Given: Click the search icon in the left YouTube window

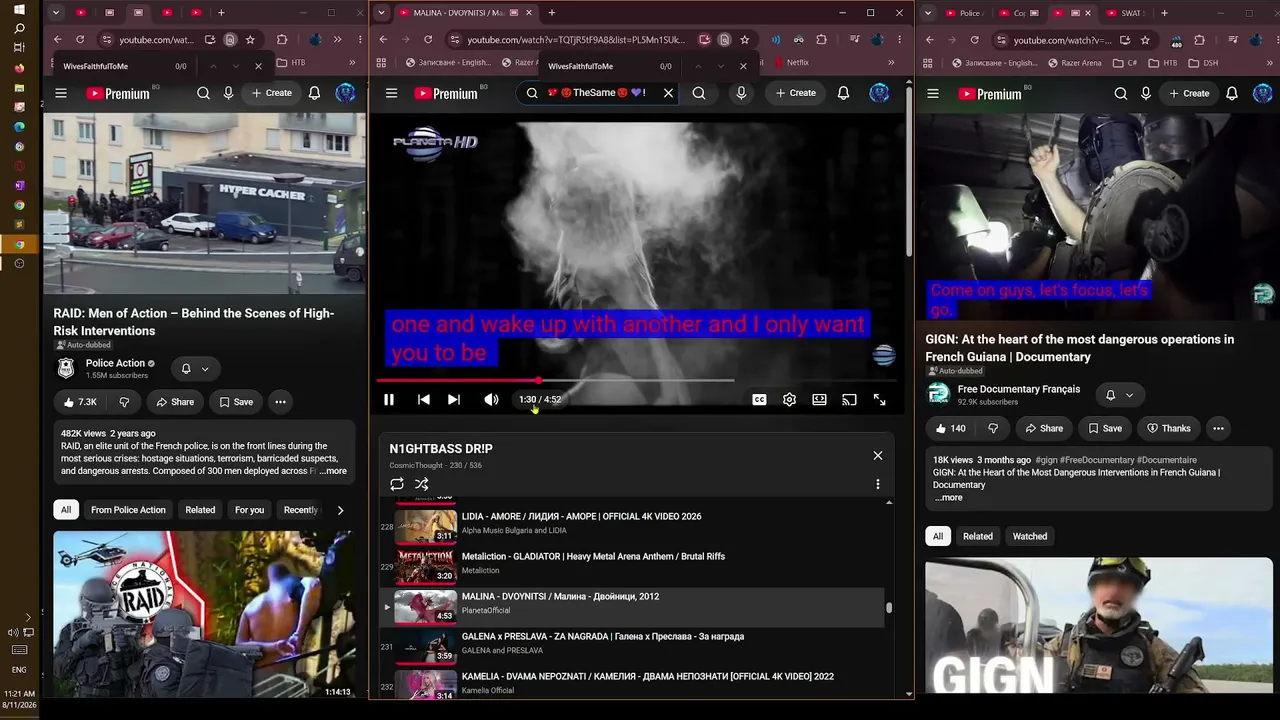Looking at the screenshot, I should [x=203, y=93].
